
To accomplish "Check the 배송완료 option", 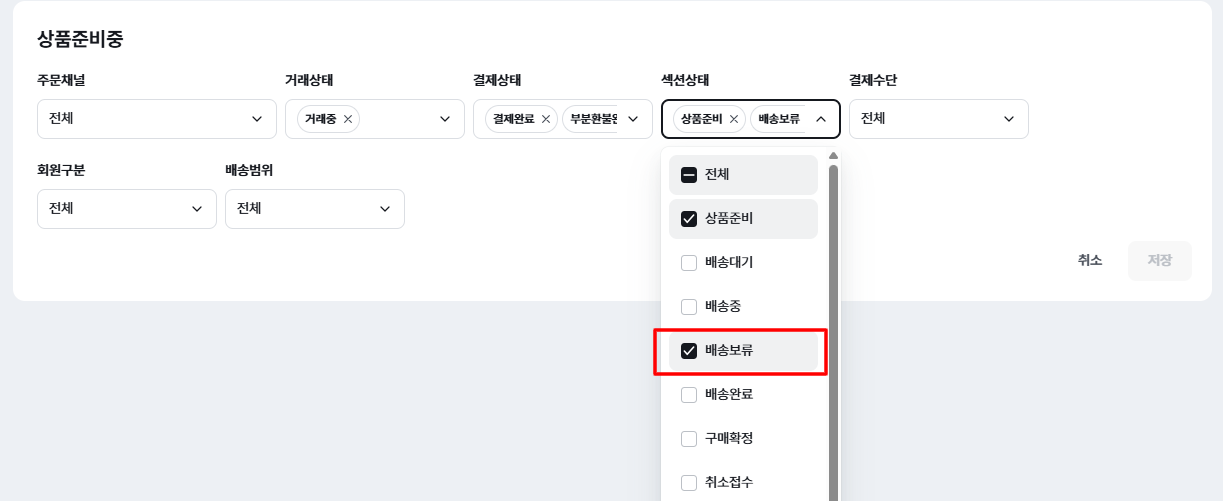I will (689, 395).
